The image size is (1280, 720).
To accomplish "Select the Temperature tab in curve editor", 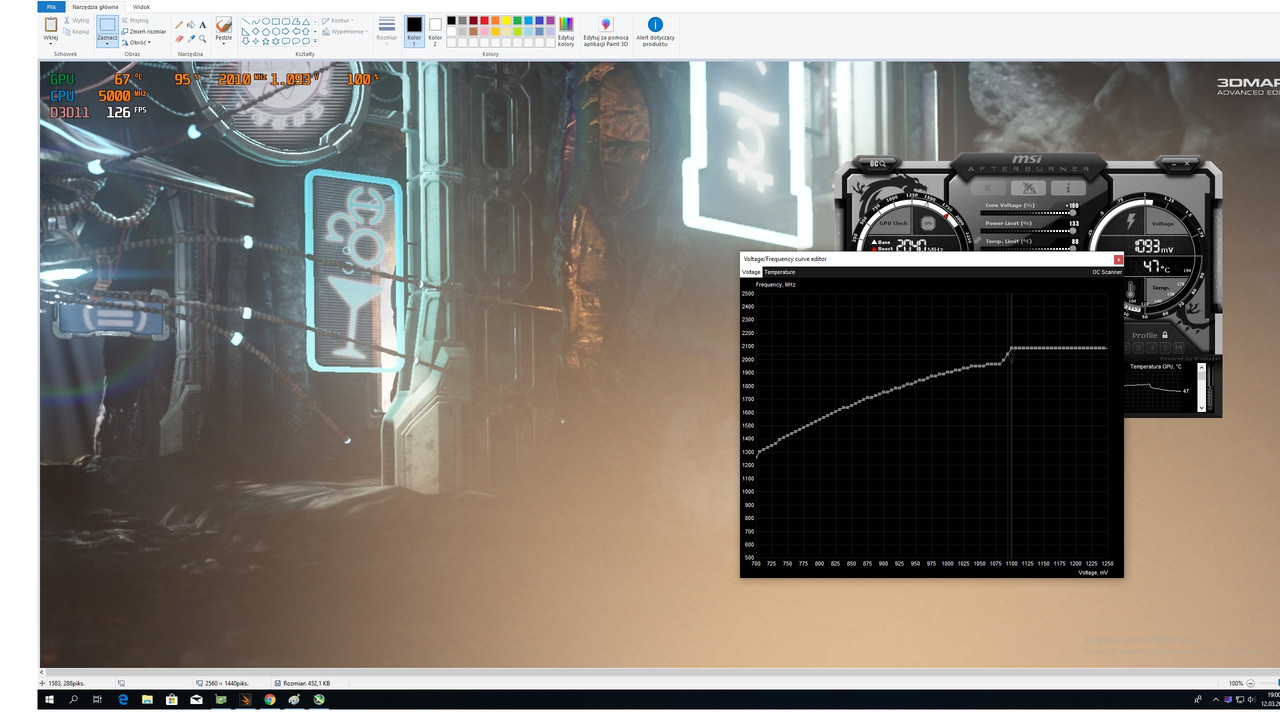I will (780, 272).
